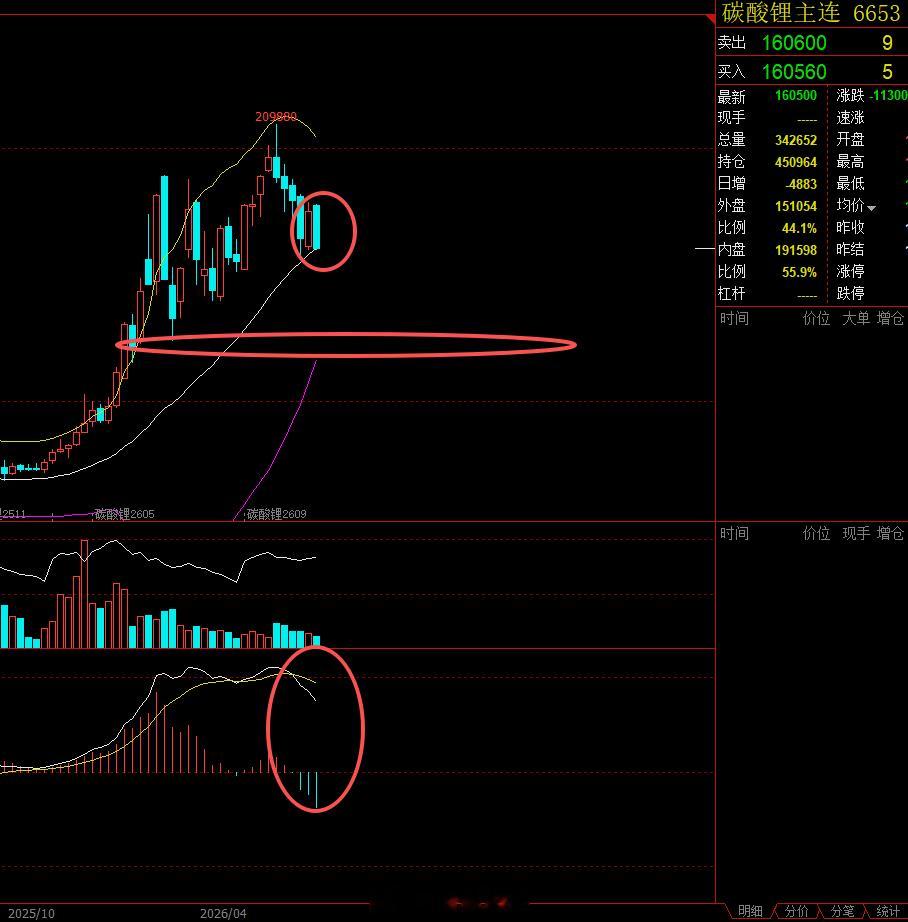Click the 涨停 label

pos(850,272)
